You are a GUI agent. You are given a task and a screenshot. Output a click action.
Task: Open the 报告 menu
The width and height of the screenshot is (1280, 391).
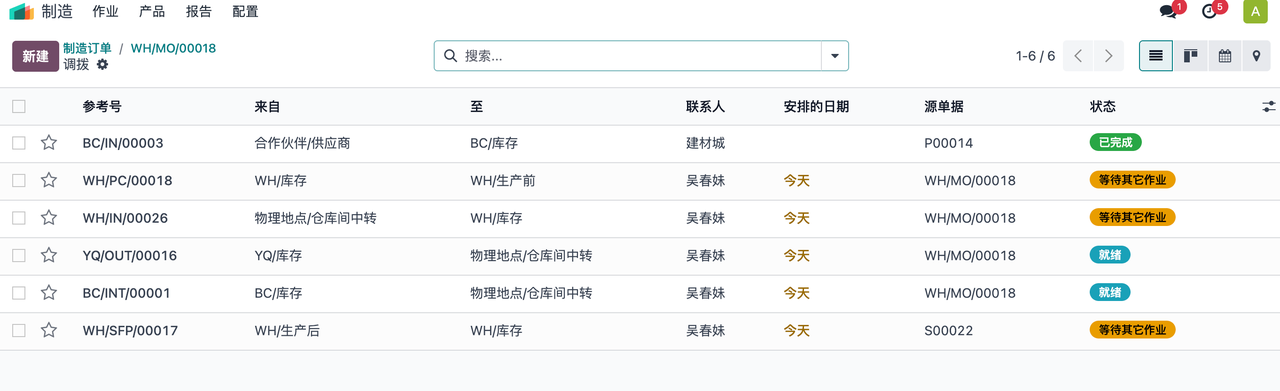coord(199,12)
